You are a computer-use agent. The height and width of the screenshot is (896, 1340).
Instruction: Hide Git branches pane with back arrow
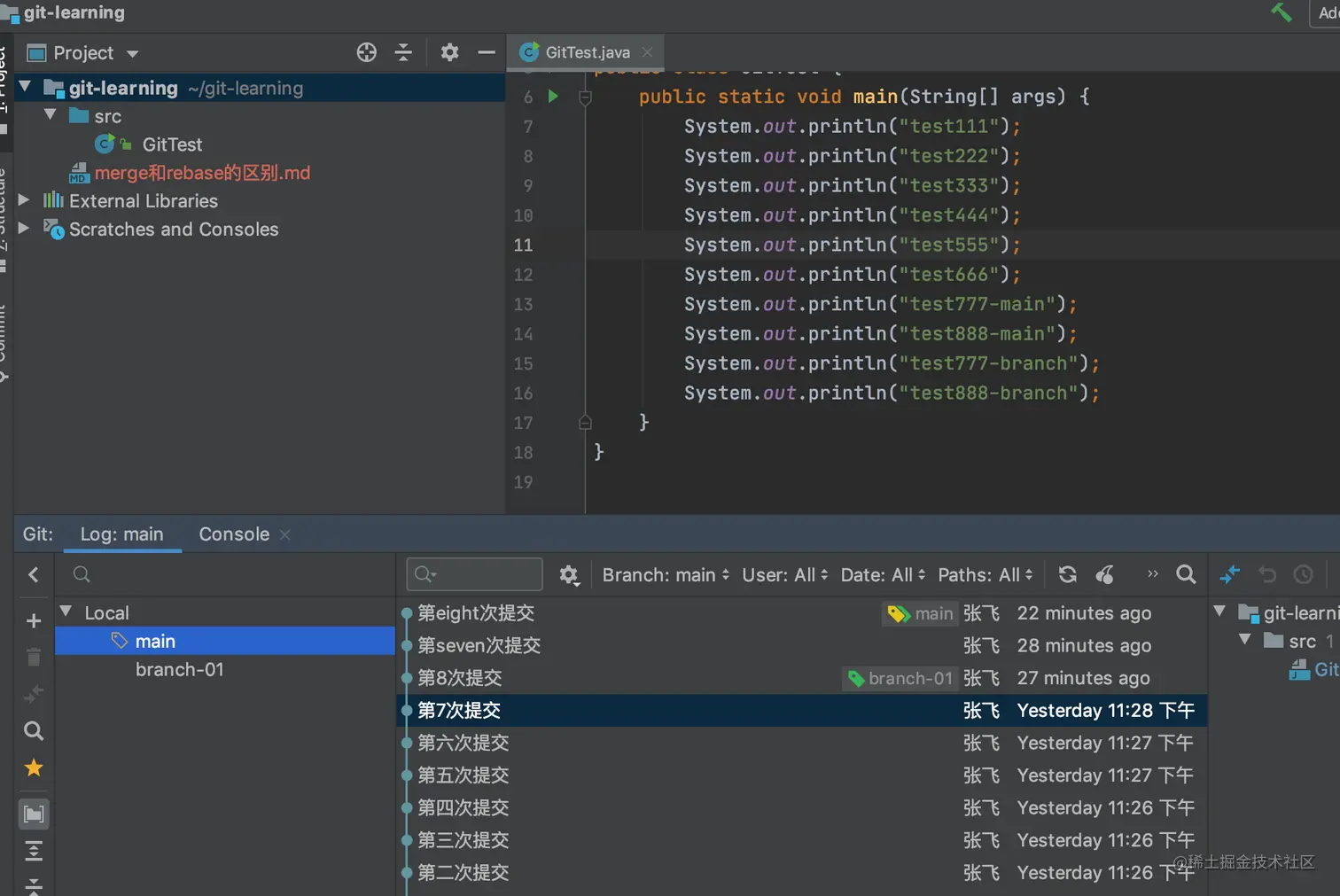click(34, 574)
